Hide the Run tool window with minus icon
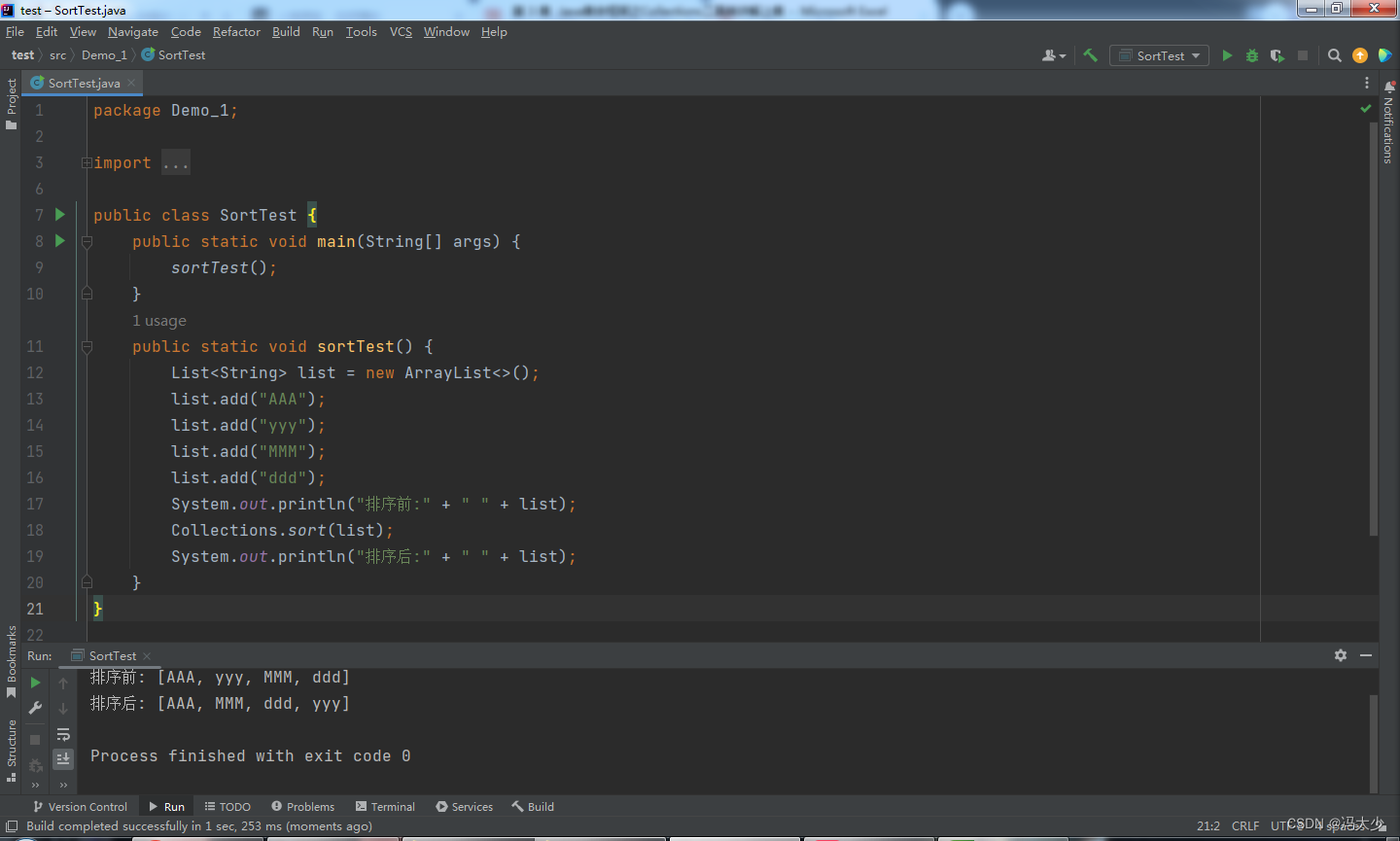1400x841 pixels. (1366, 655)
